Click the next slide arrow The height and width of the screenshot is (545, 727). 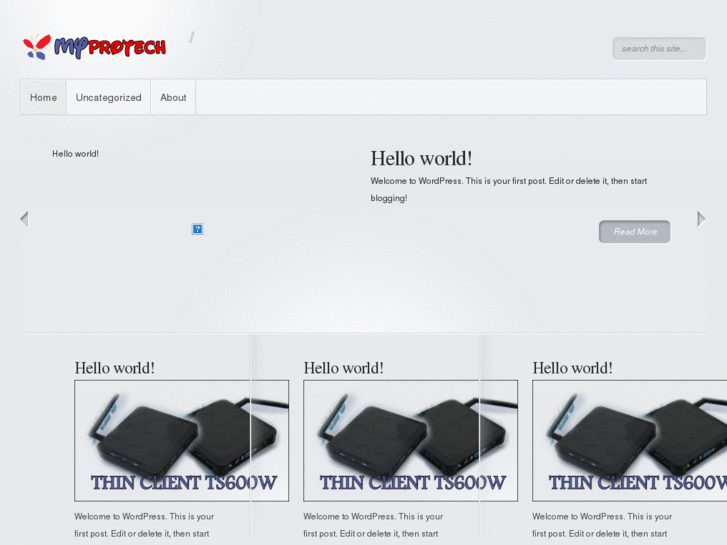point(701,219)
